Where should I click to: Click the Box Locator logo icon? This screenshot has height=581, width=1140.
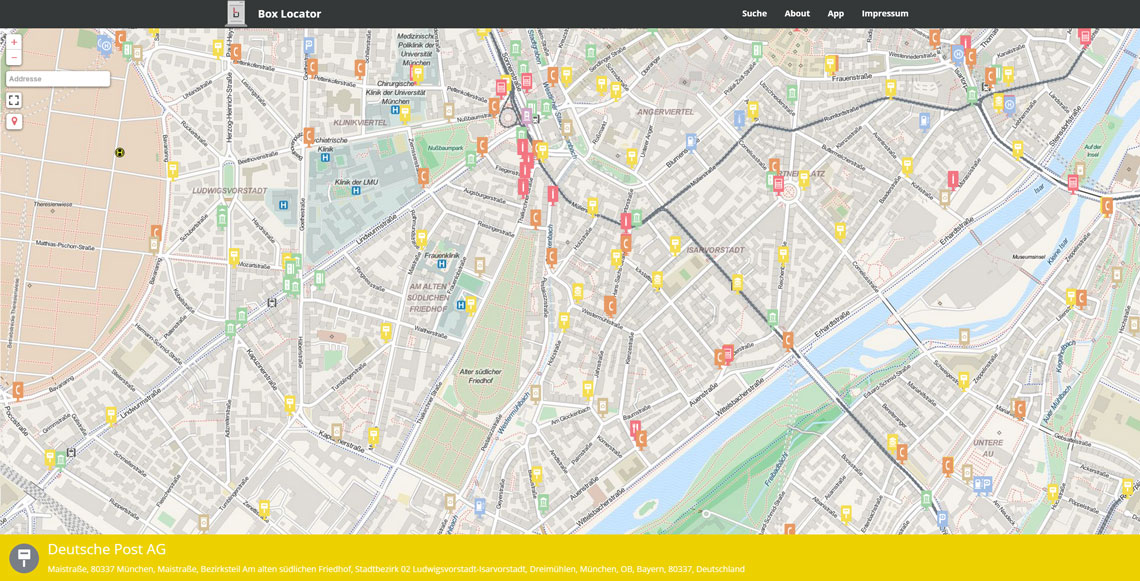coord(236,13)
